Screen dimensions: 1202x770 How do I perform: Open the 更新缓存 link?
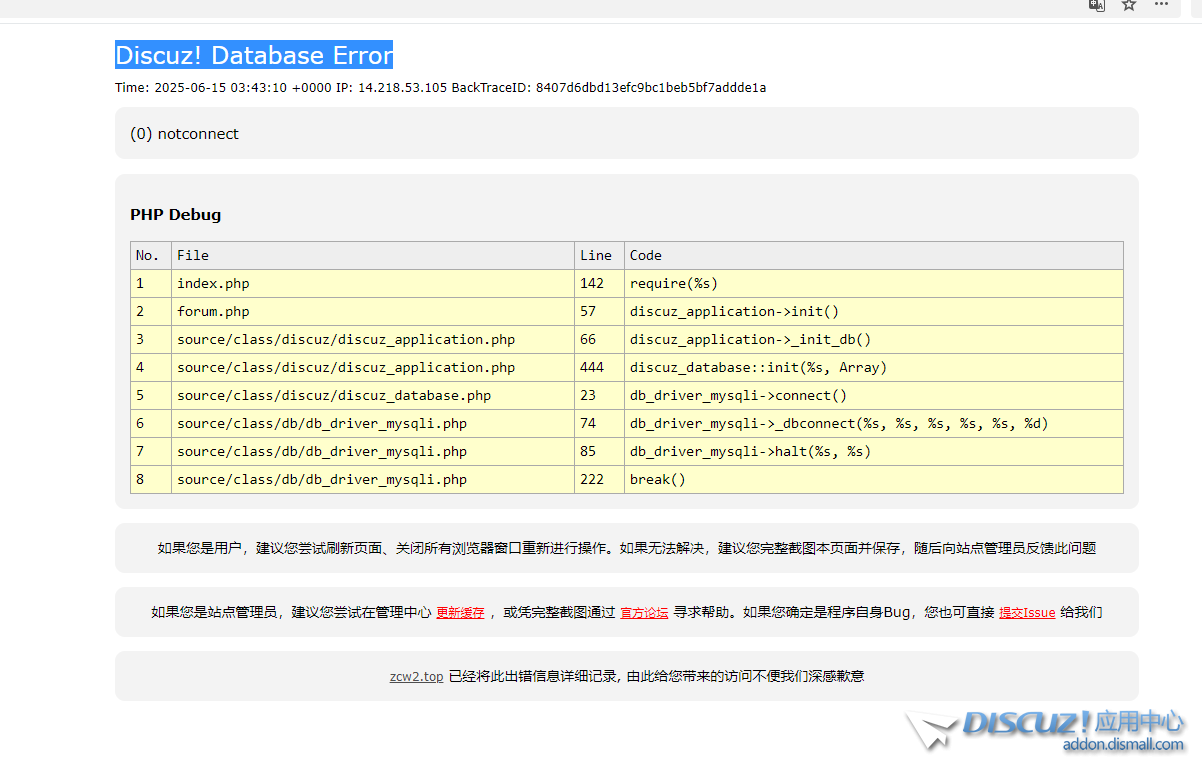[x=460, y=613]
